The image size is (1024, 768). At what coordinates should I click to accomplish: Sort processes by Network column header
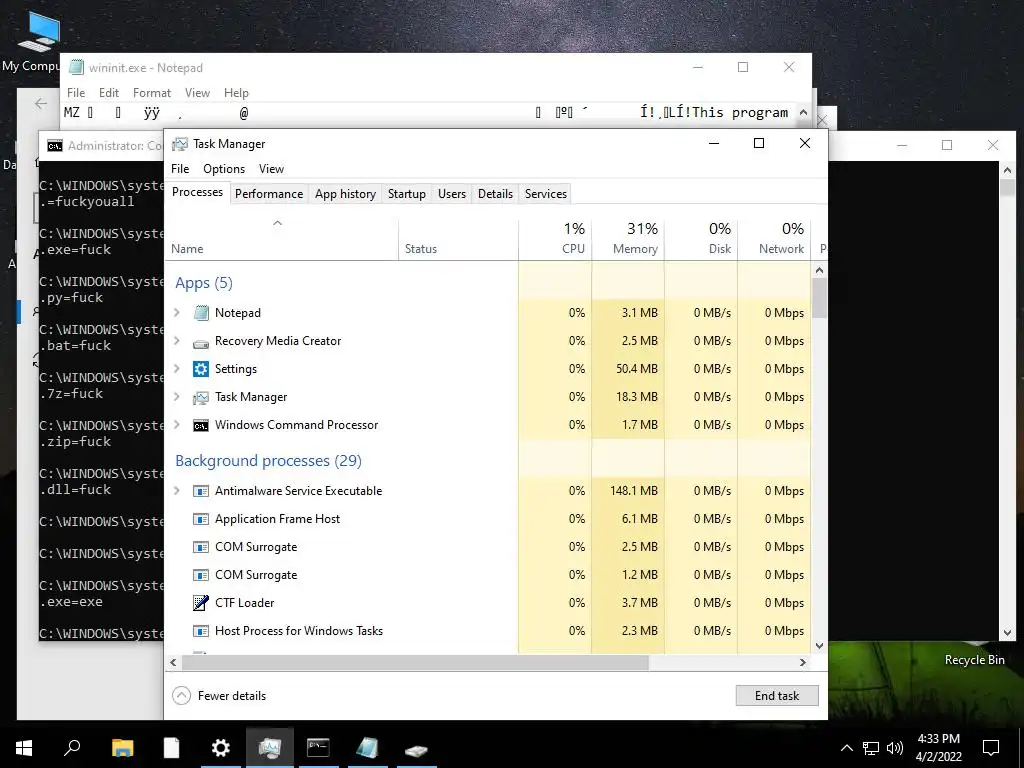tap(775, 238)
